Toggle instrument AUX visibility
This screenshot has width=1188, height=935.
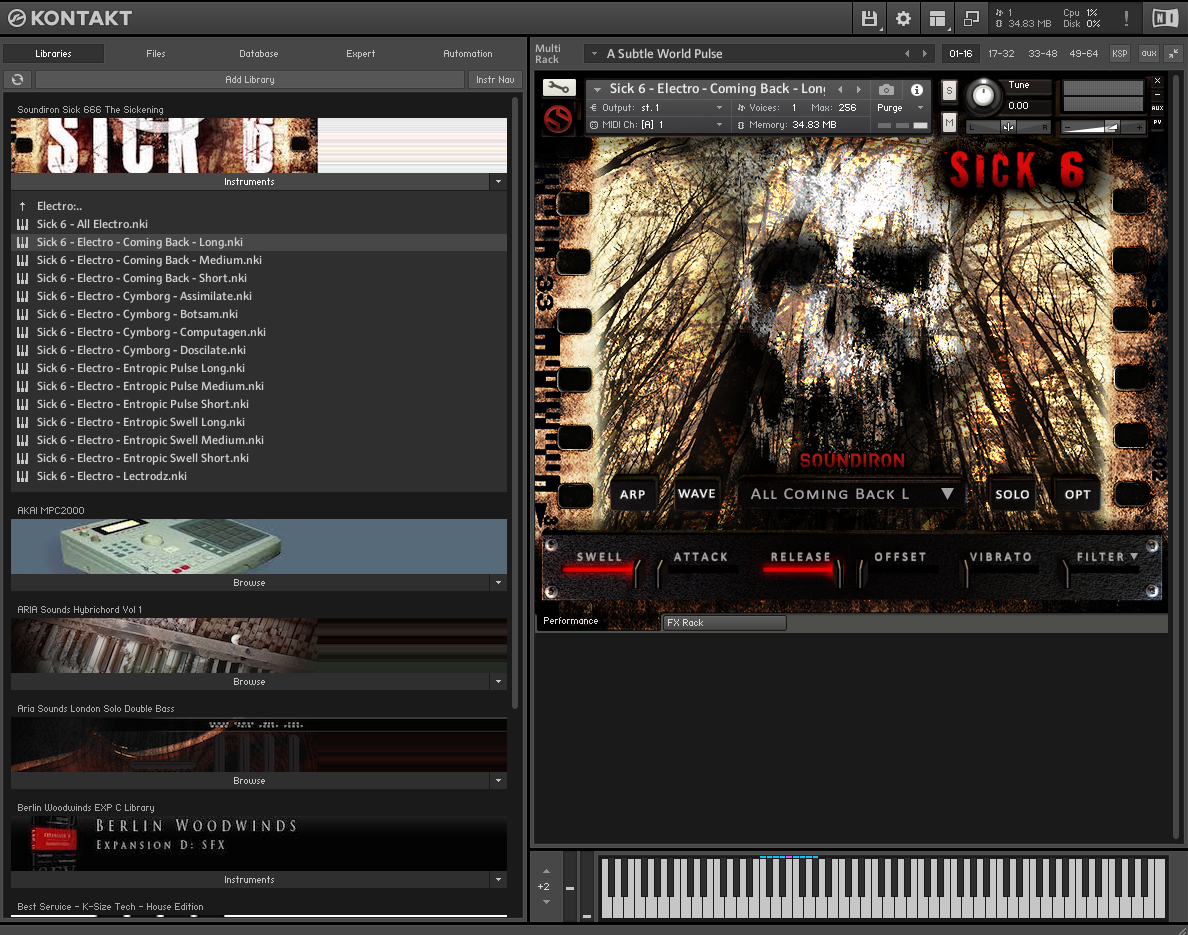pyautogui.click(x=1157, y=108)
